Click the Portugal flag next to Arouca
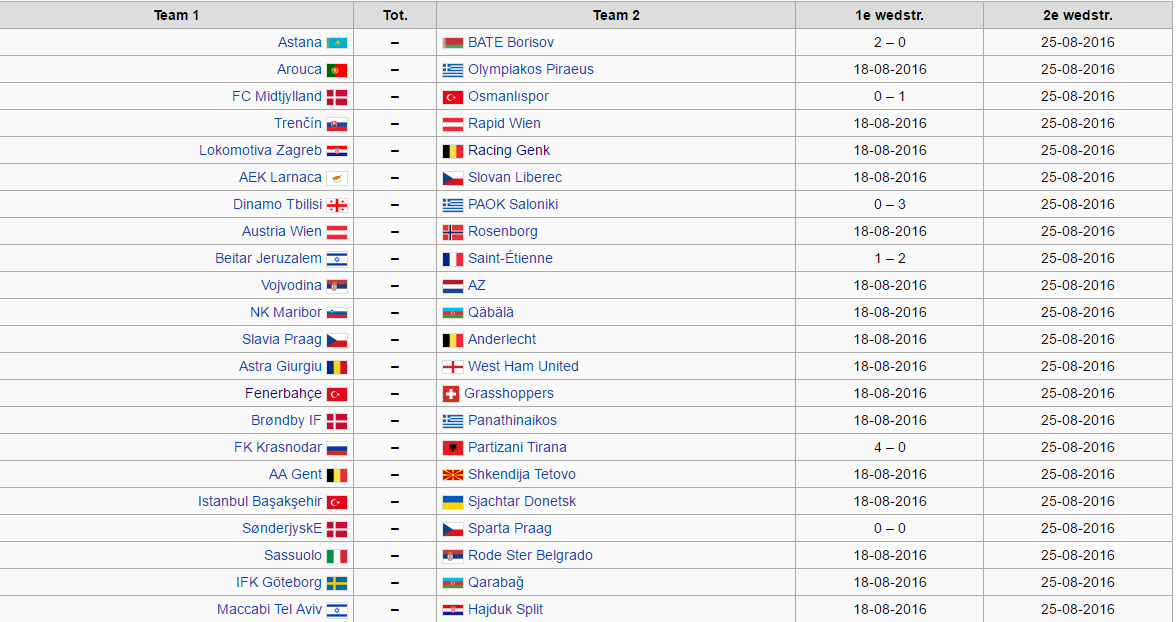1176x622 pixels. coord(337,71)
